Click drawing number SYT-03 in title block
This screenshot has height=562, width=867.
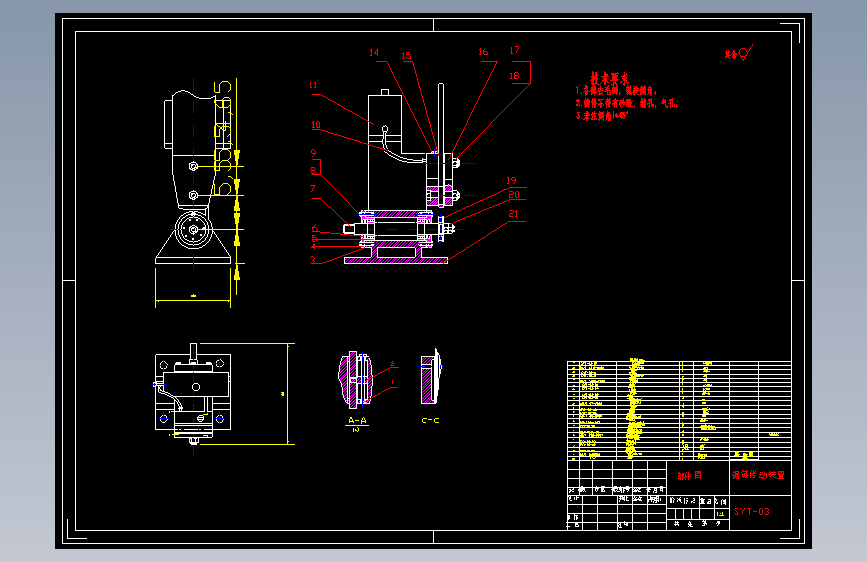tap(751, 512)
